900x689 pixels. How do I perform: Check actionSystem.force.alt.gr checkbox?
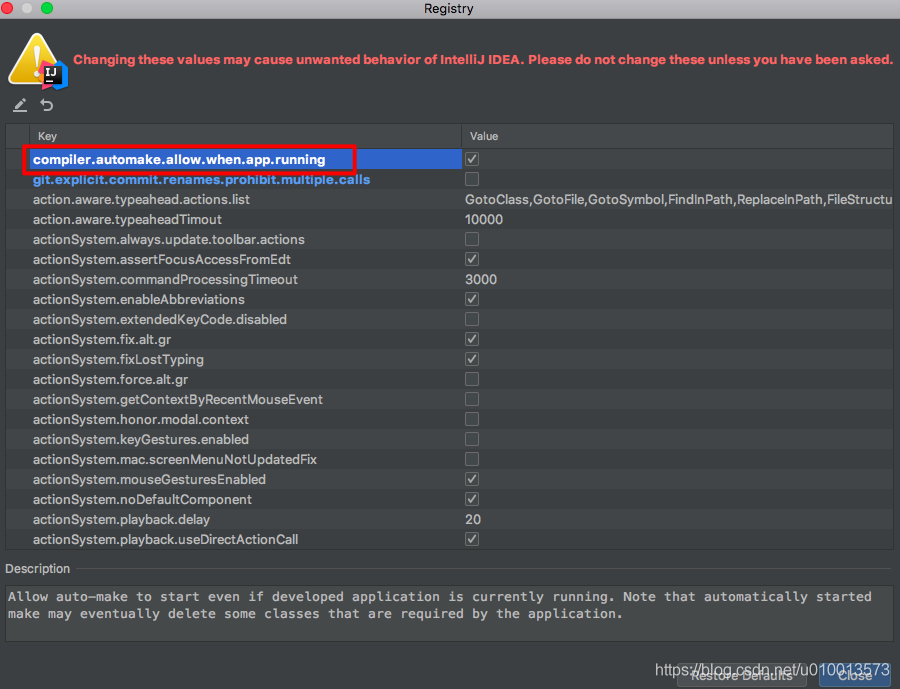pos(472,379)
